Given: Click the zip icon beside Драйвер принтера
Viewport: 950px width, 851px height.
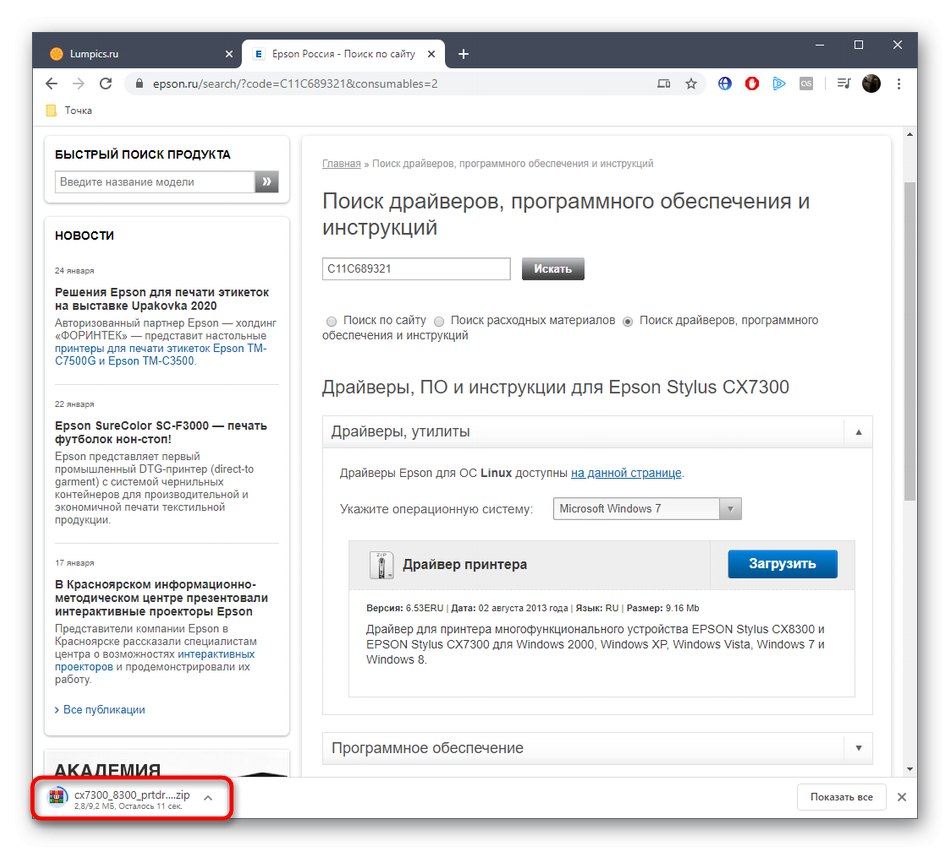Looking at the screenshot, I should point(381,565).
